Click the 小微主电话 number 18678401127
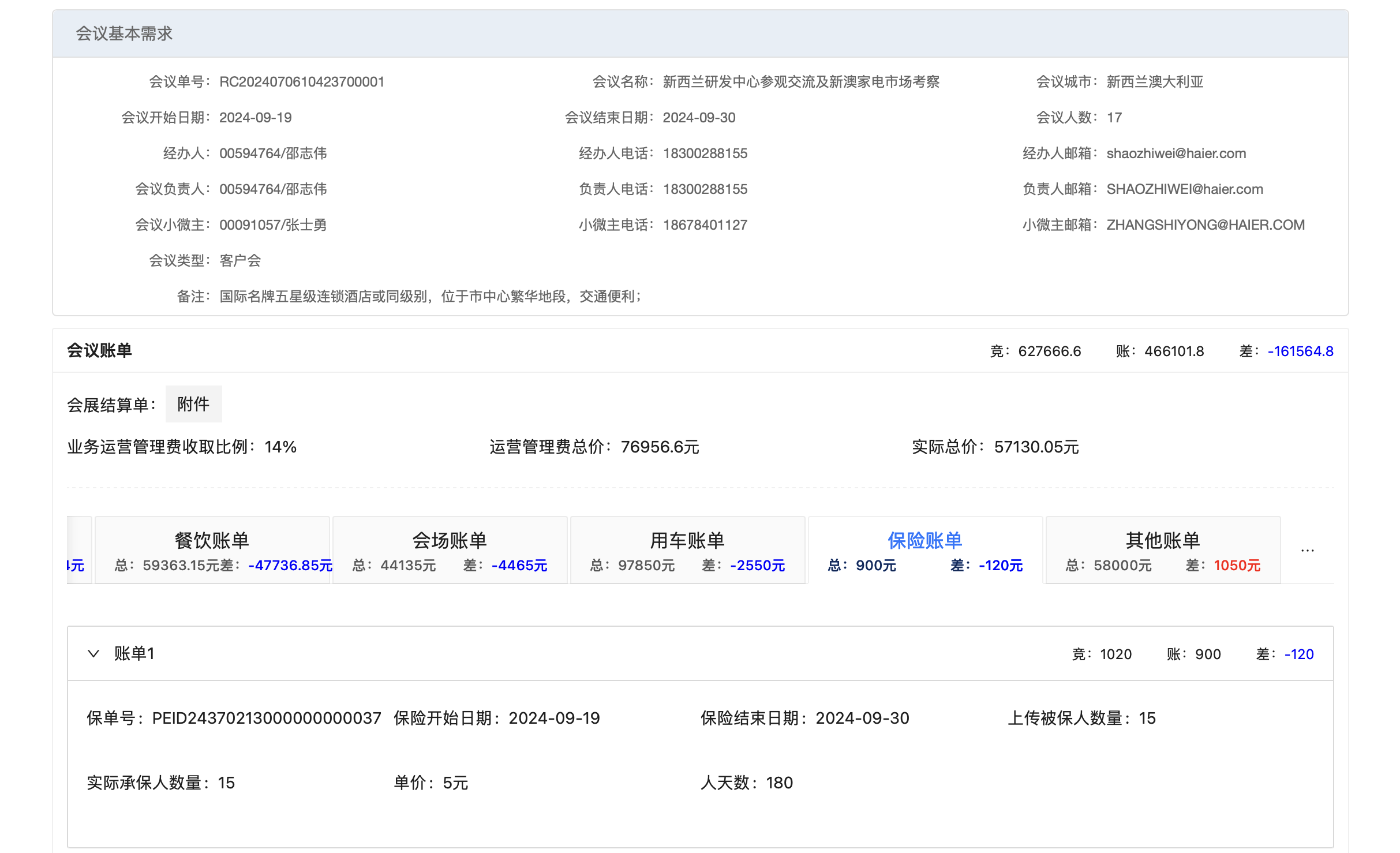The image size is (1400, 853). (x=705, y=225)
